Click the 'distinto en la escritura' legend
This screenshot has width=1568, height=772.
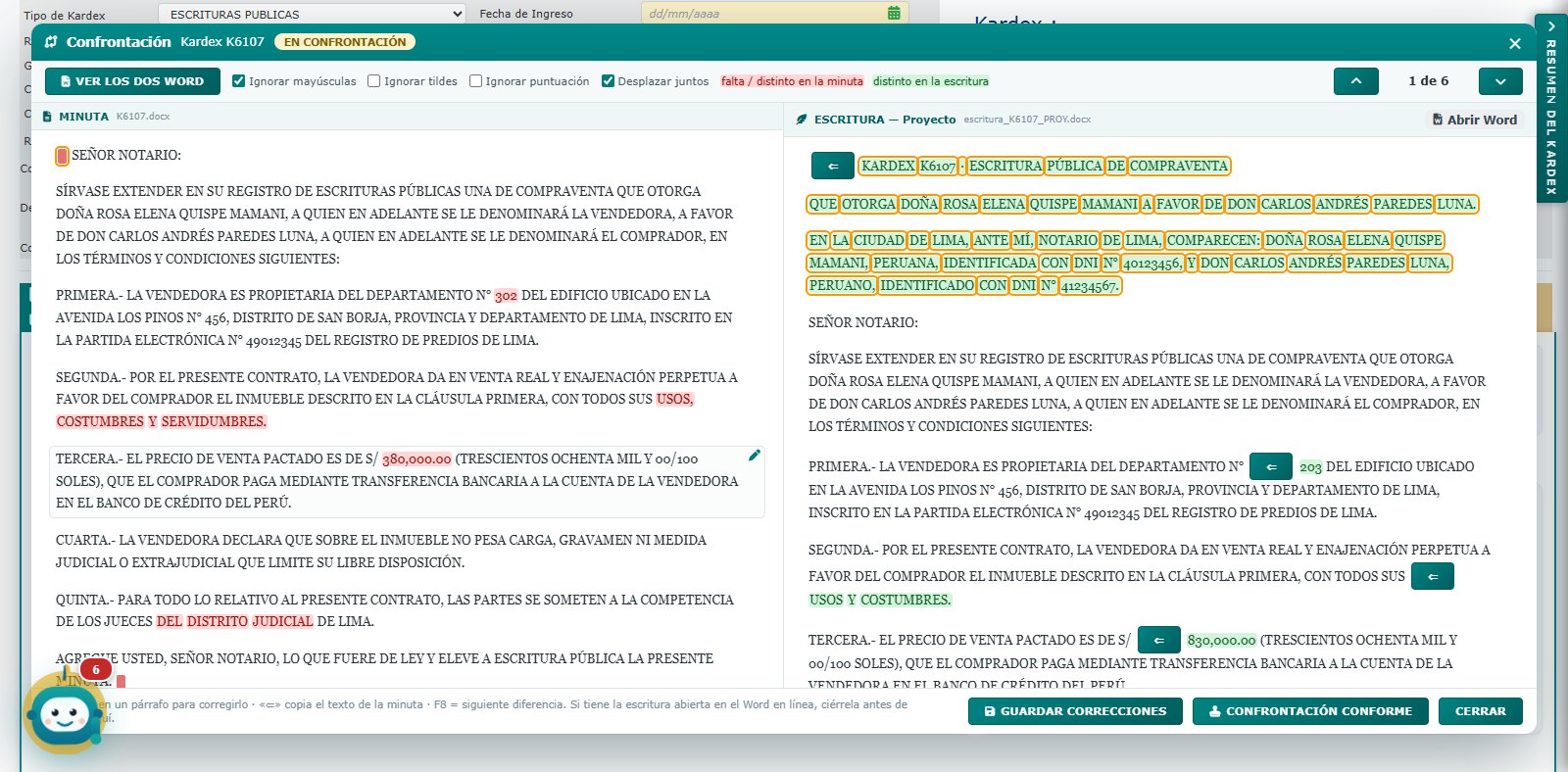click(931, 81)
